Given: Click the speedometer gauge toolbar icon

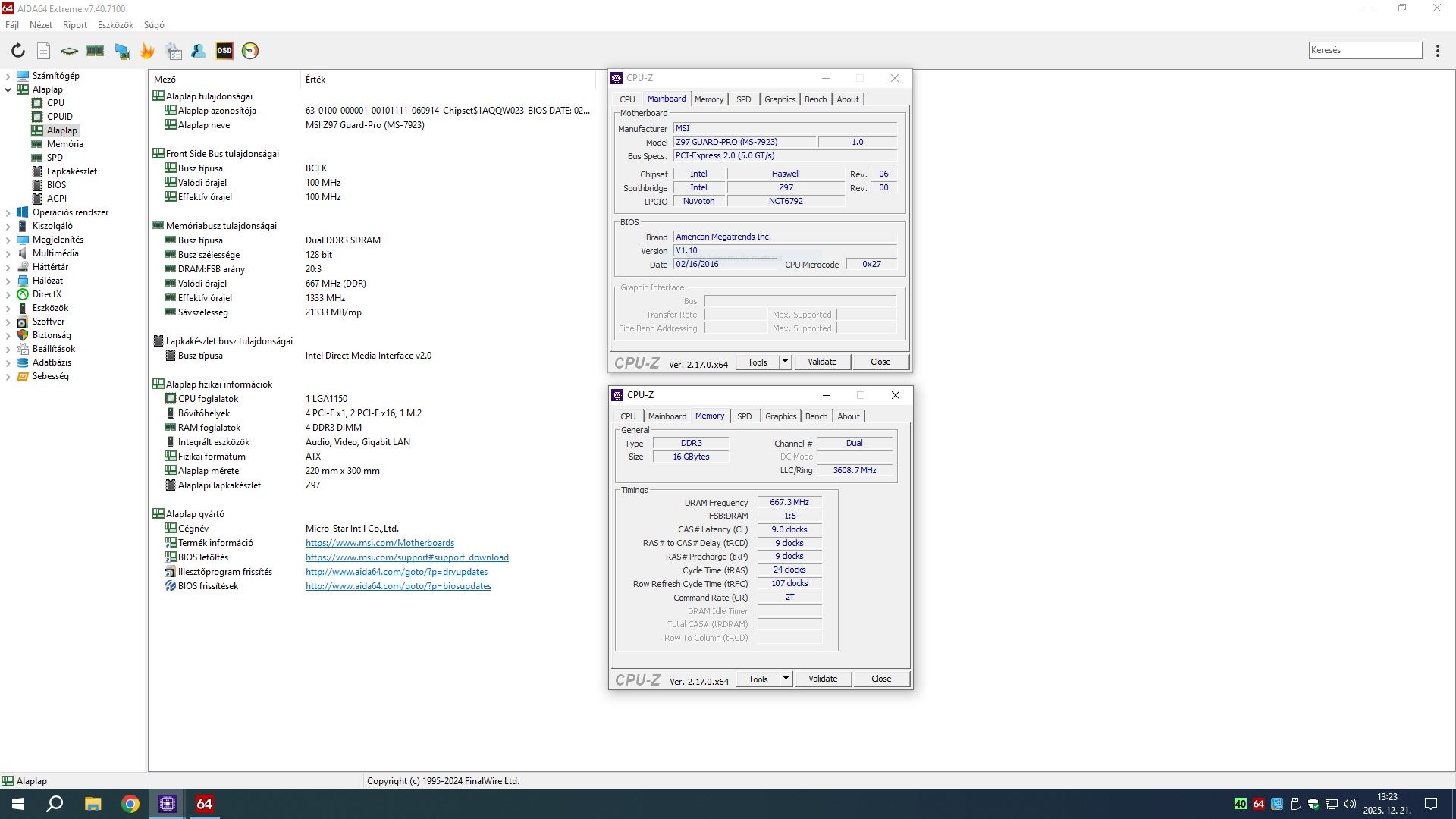Looking at the screenshot, I should [250, 51].
